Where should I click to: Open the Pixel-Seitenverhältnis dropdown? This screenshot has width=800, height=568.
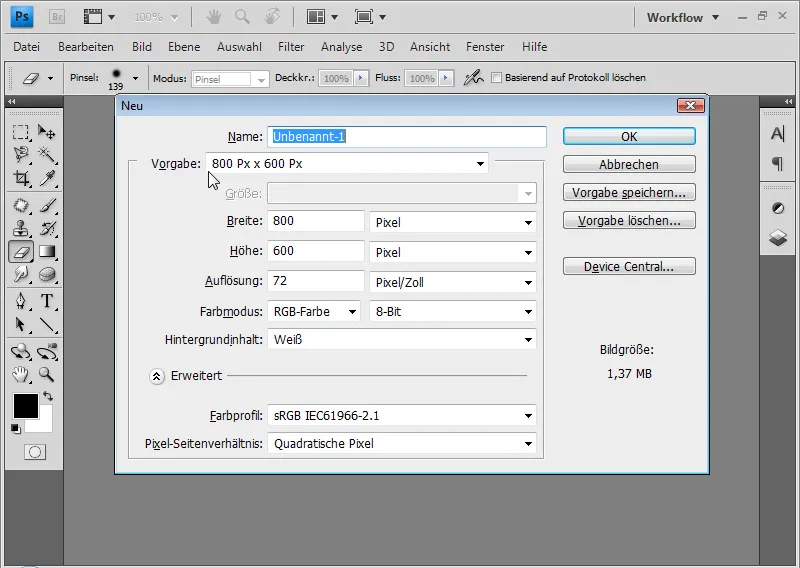click(402, 443)
